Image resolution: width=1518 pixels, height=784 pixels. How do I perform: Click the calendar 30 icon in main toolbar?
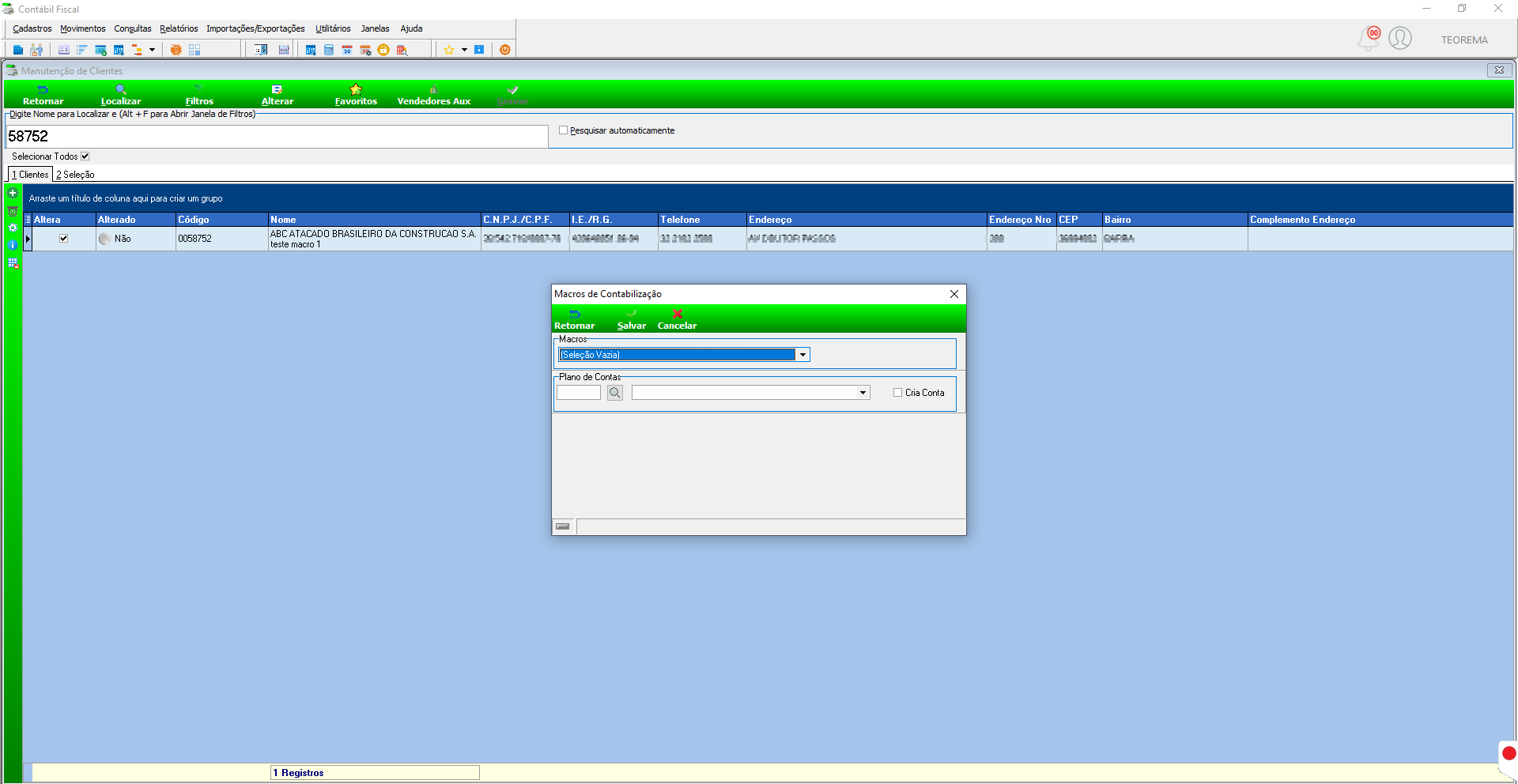tap(347, 50)
